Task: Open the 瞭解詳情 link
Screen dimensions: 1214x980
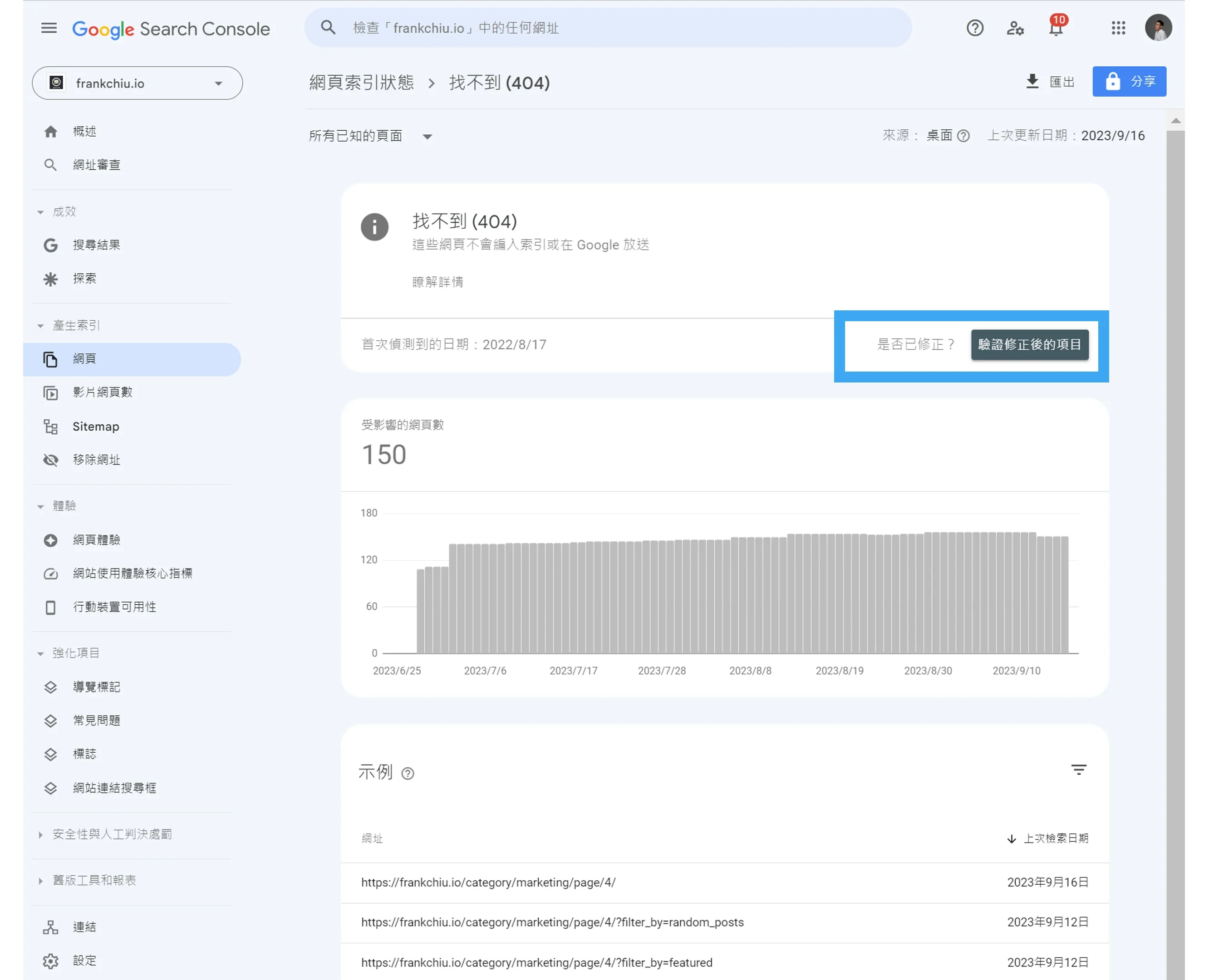Action: [437, 282]
